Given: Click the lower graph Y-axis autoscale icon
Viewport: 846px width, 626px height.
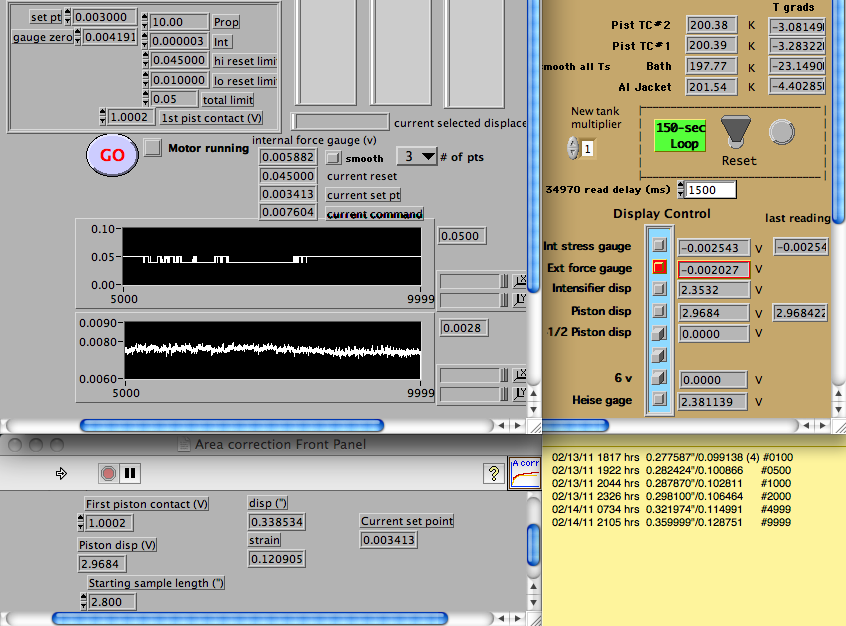Looking at the screenshot, I should (521, 391).
